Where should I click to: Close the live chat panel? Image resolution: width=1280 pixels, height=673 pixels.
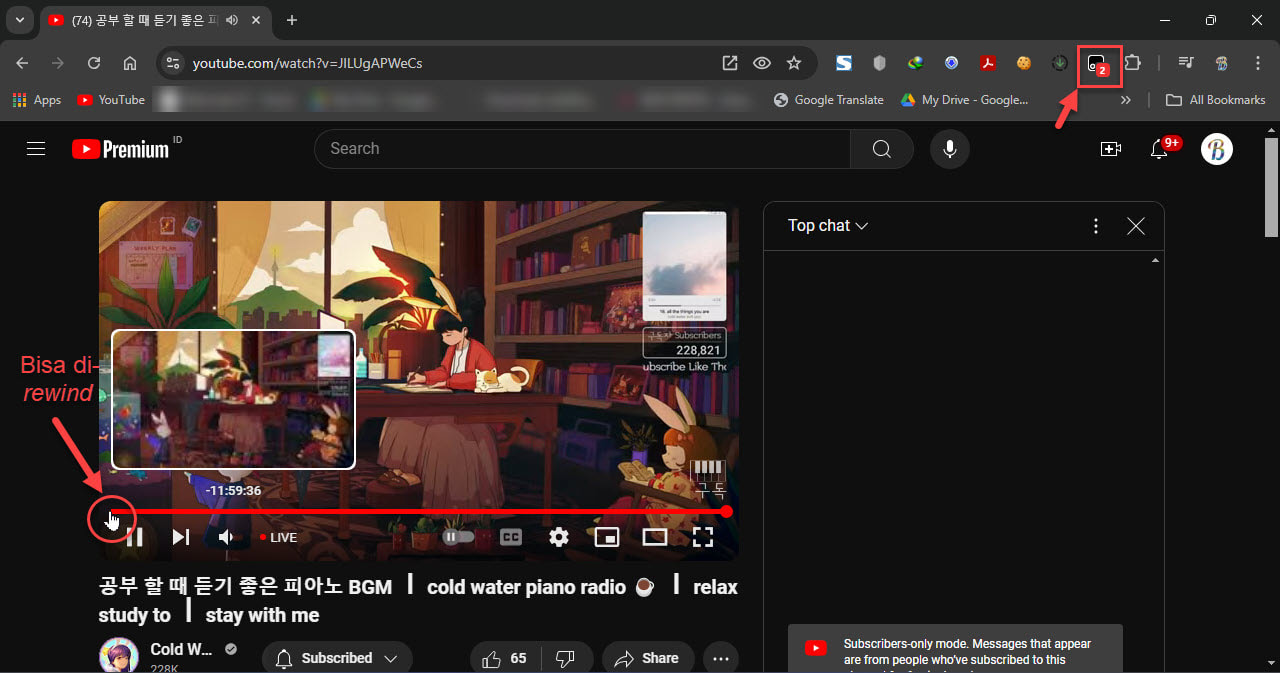tap(1136, 226)
